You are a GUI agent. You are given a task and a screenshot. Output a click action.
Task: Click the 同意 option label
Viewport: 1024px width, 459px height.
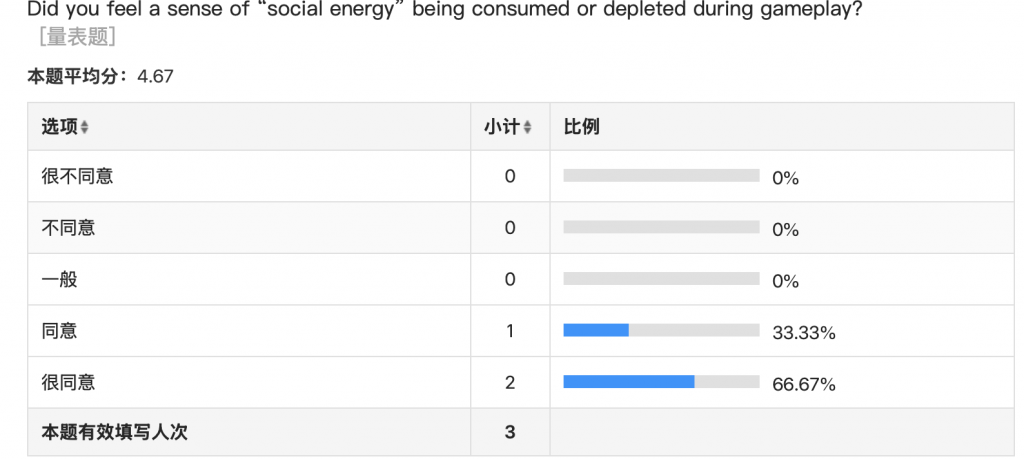59,331
